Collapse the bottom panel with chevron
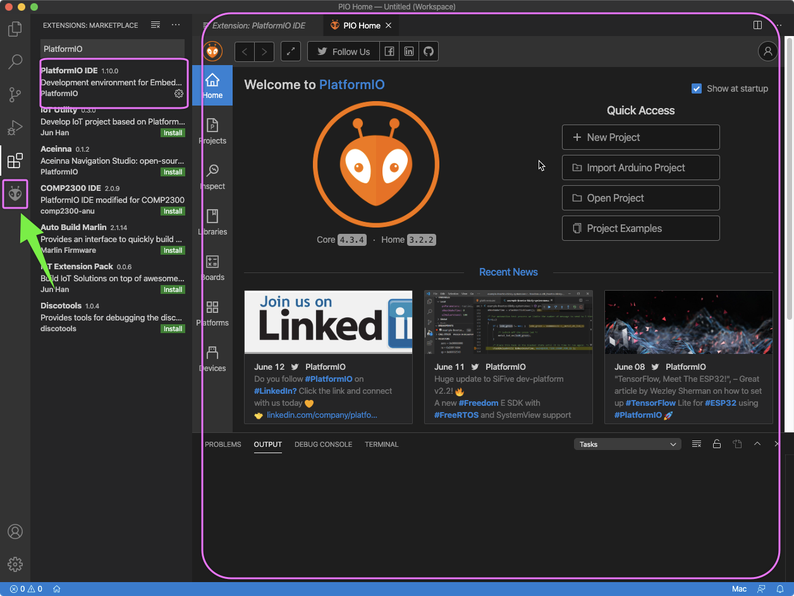794x596 pixels. [757, 444]
